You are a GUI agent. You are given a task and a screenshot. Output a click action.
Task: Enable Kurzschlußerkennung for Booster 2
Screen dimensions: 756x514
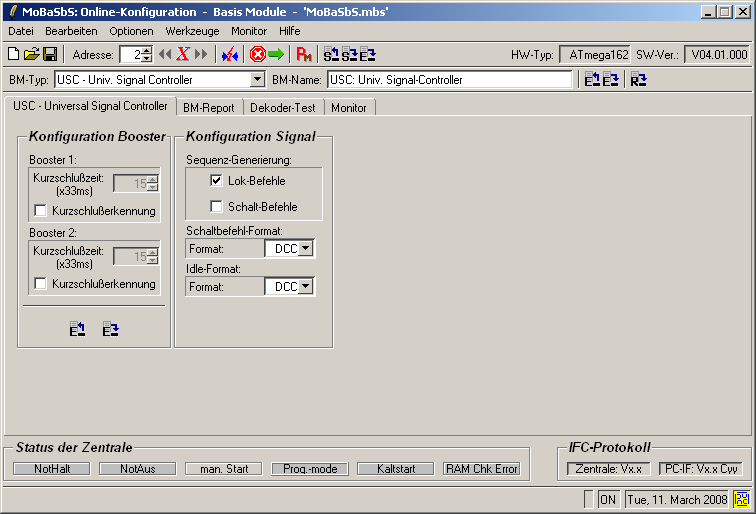(x=41, y=284)
